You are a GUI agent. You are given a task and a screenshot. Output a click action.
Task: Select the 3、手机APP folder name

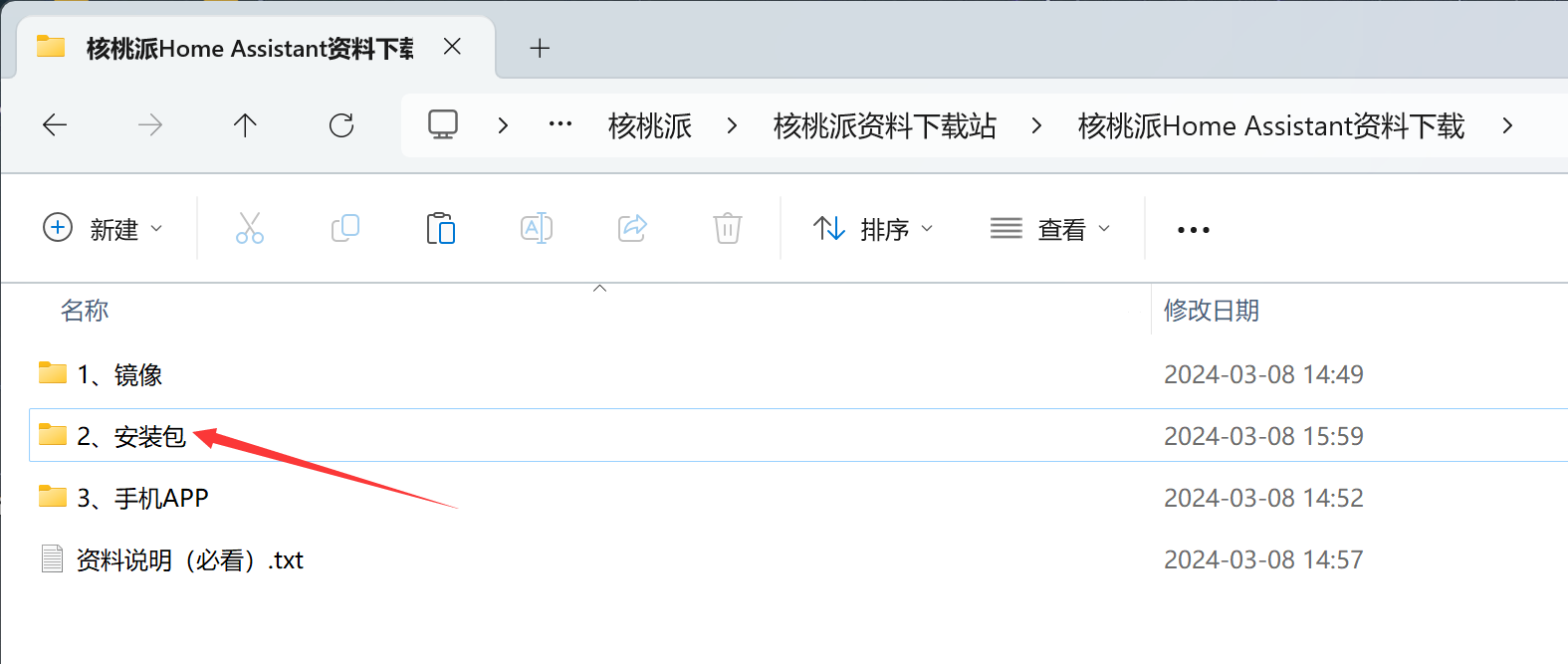(143, 498)
